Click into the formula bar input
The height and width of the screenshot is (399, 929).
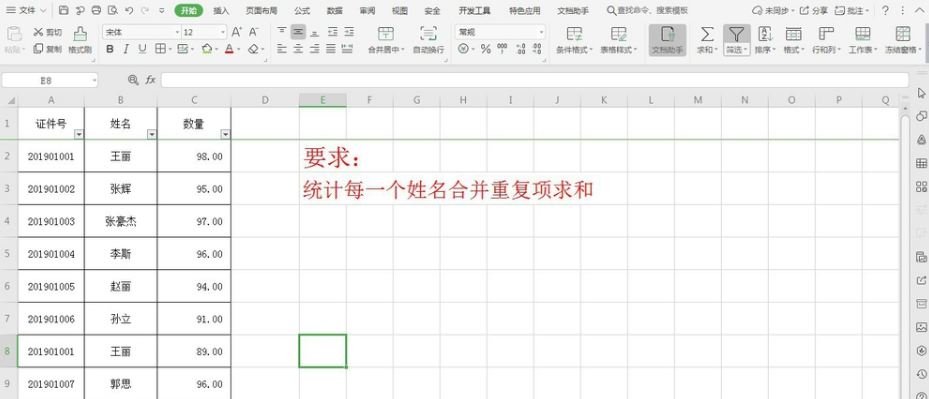point(534,80)
